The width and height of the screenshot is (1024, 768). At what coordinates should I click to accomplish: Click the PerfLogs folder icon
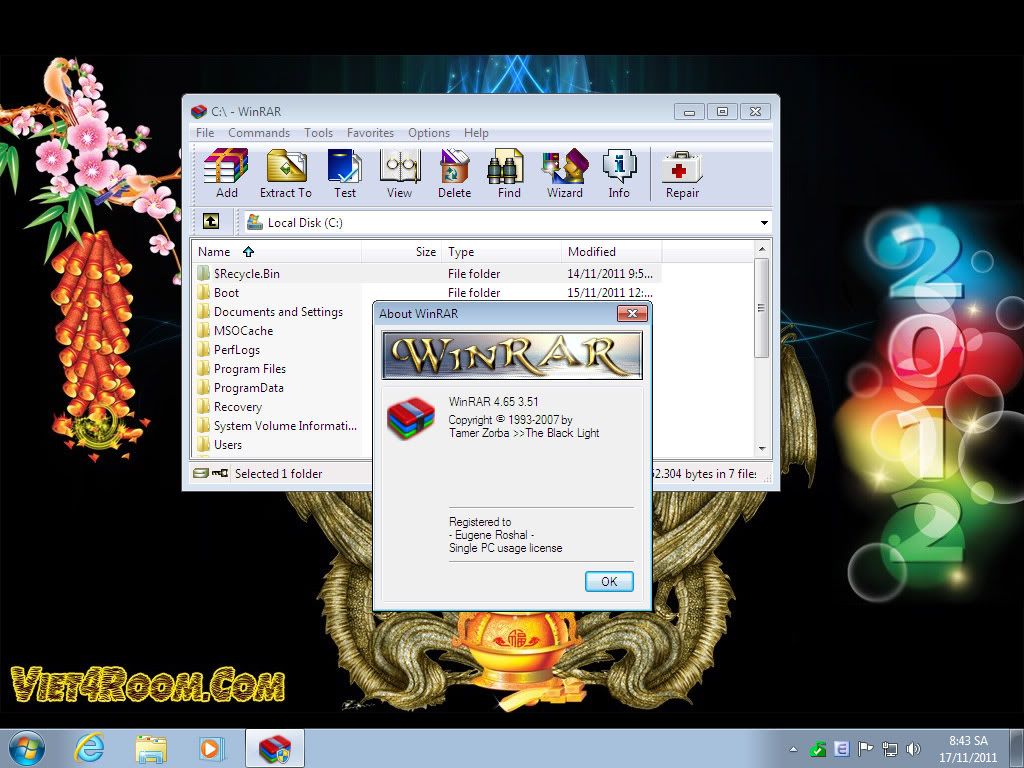(204, 349)
